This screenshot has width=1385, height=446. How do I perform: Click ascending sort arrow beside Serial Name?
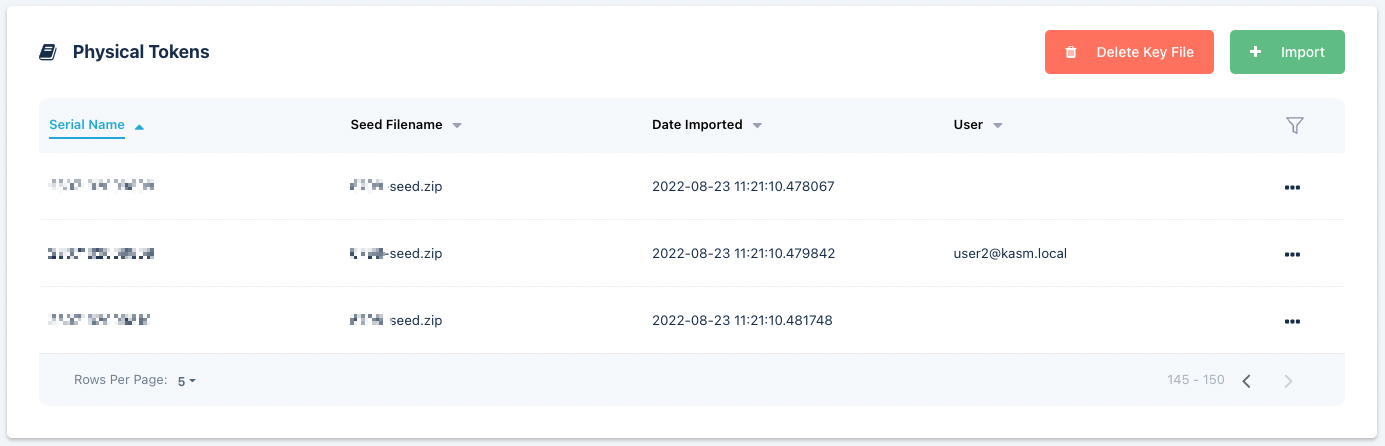(x=139, y=126)
